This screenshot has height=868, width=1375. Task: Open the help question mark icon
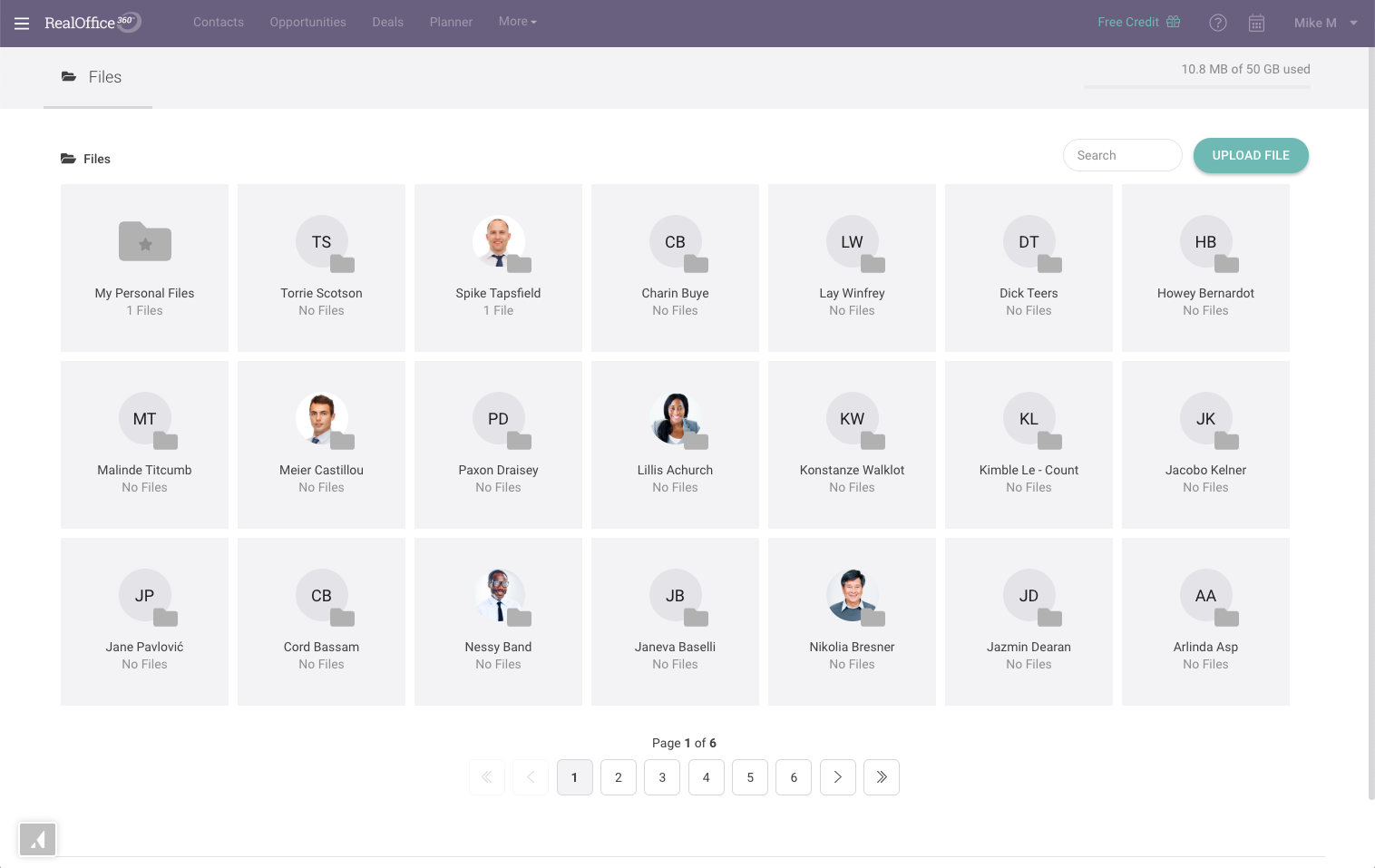click(x=1217, y=23)
